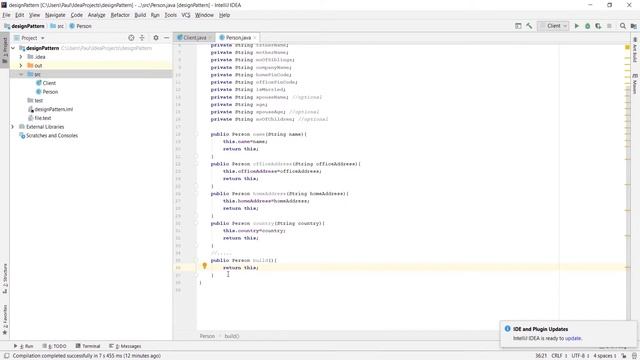Image resolution: width=640 pixels, height=360 pixels.
Task: Collapse the src folder
Action: tap(21, 74)
